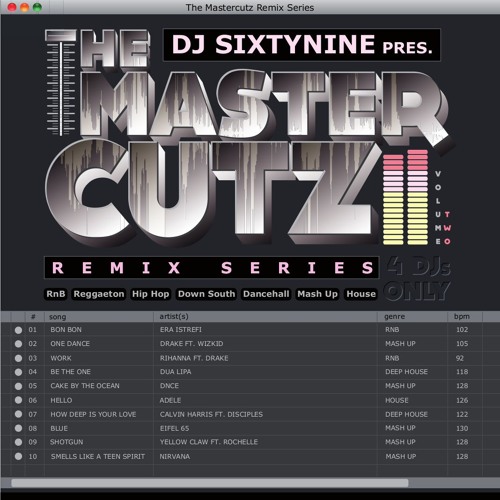Select the RnB genre tag
The height and width of the screenshot is (500, 500).
pos(56,294)
